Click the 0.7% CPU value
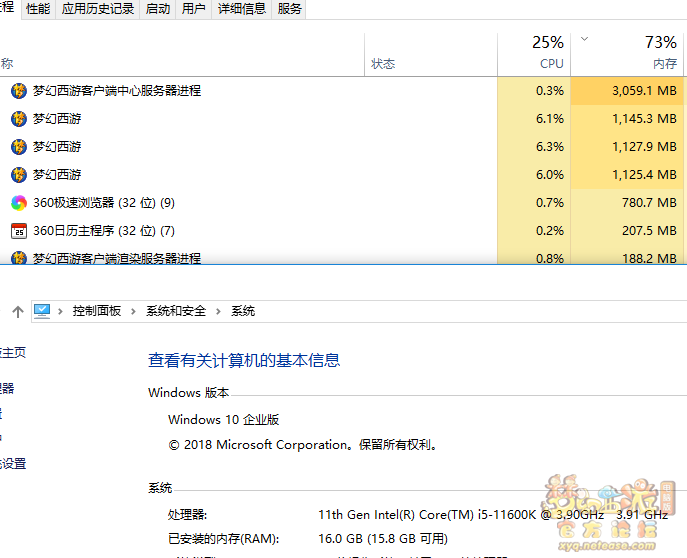 (x=550, y=203)
